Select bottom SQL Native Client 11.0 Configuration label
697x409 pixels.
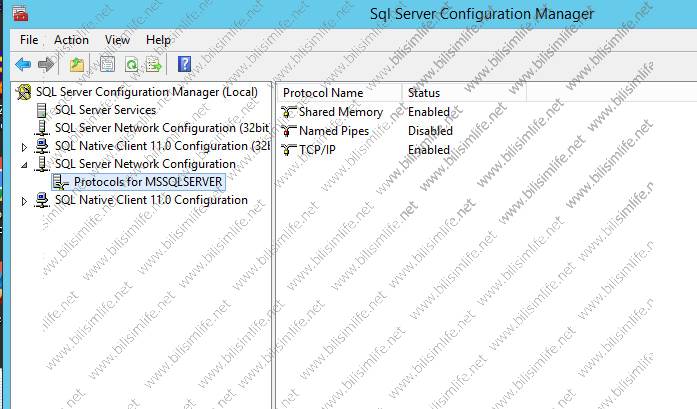151,200
